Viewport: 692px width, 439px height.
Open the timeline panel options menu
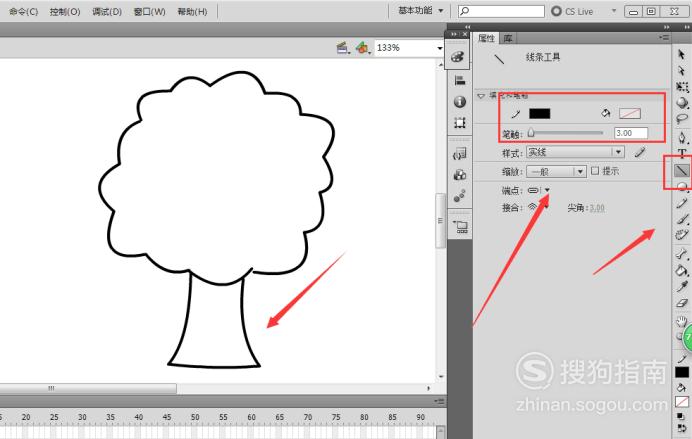[439, 401]
